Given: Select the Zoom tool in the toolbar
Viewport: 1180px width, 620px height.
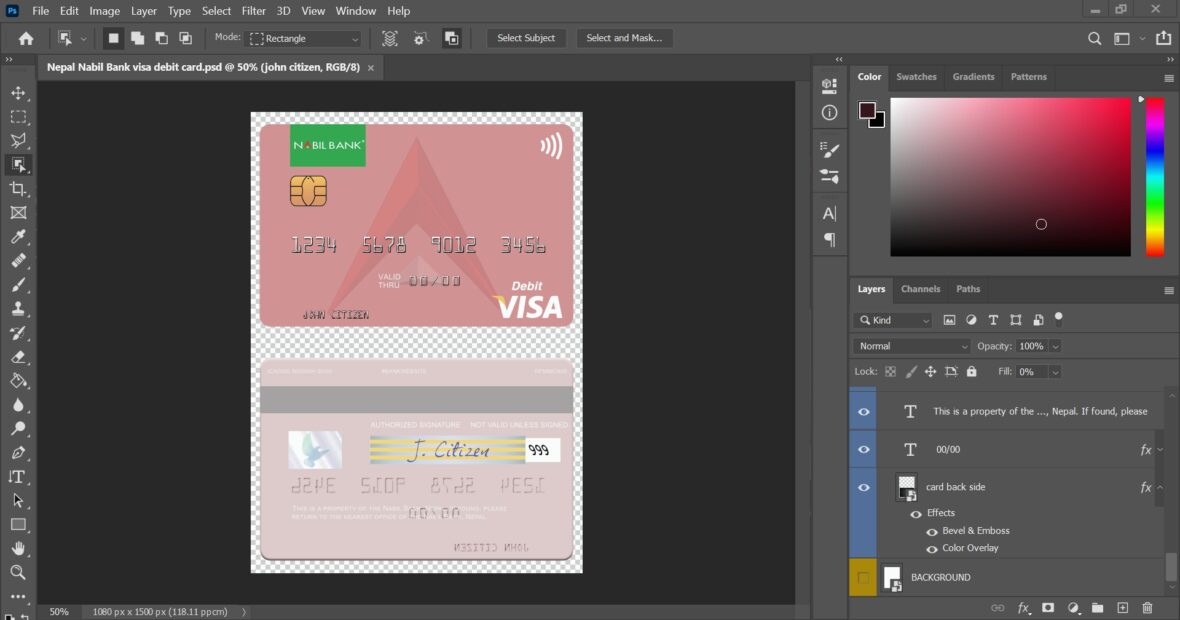Looking at the screenshot, I should 18,572.
